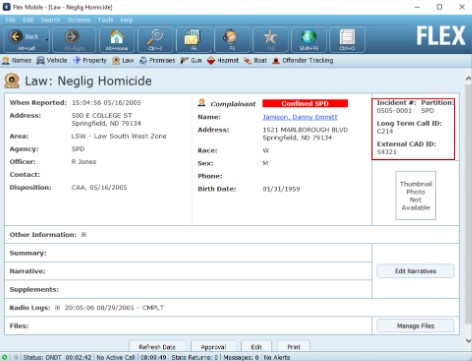Click the headset dispatcher F5 icon
Screen dimensions: 472x361
[x=232, y=39]
